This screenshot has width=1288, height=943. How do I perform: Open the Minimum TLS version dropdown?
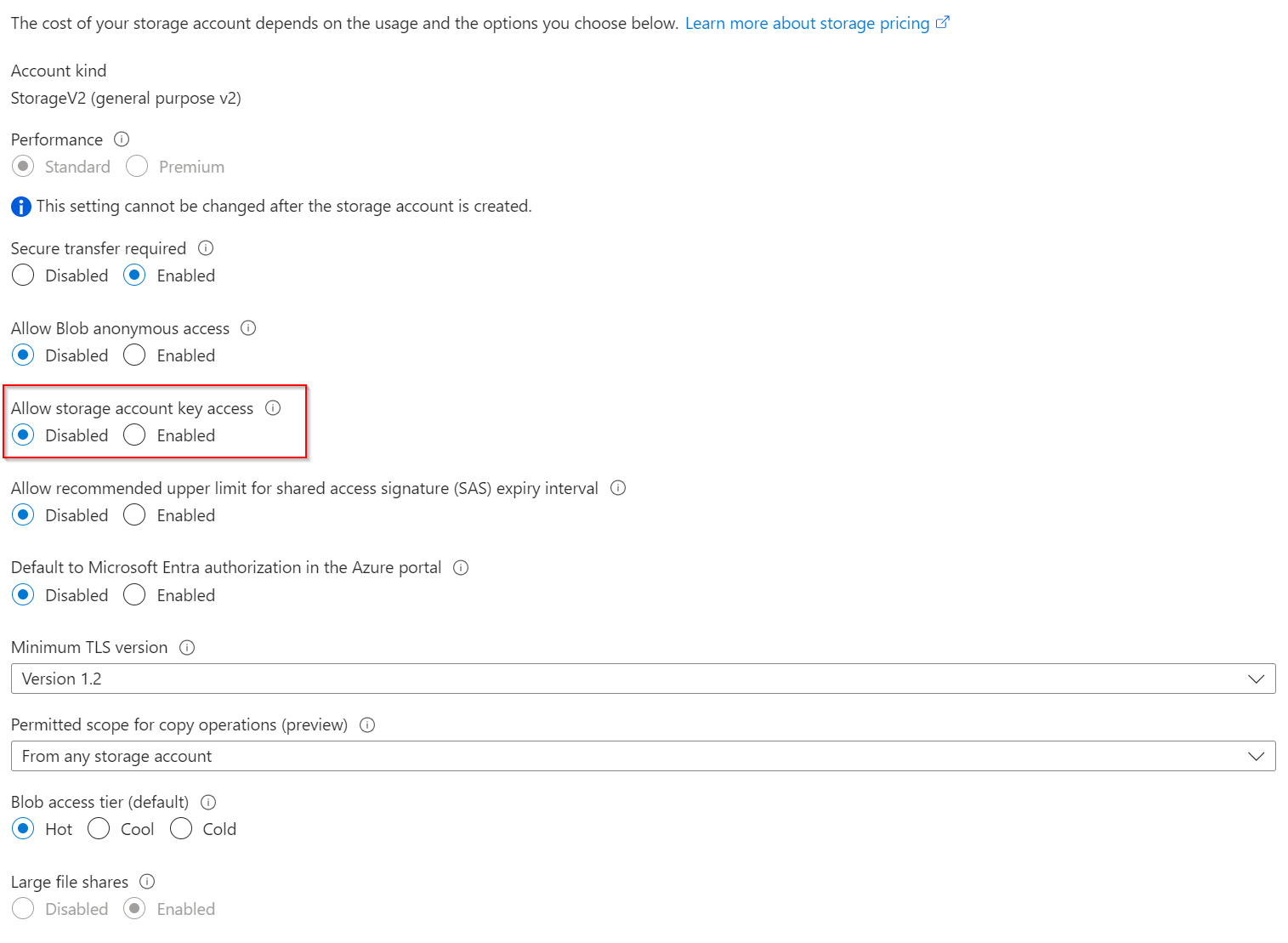point(643,679)
